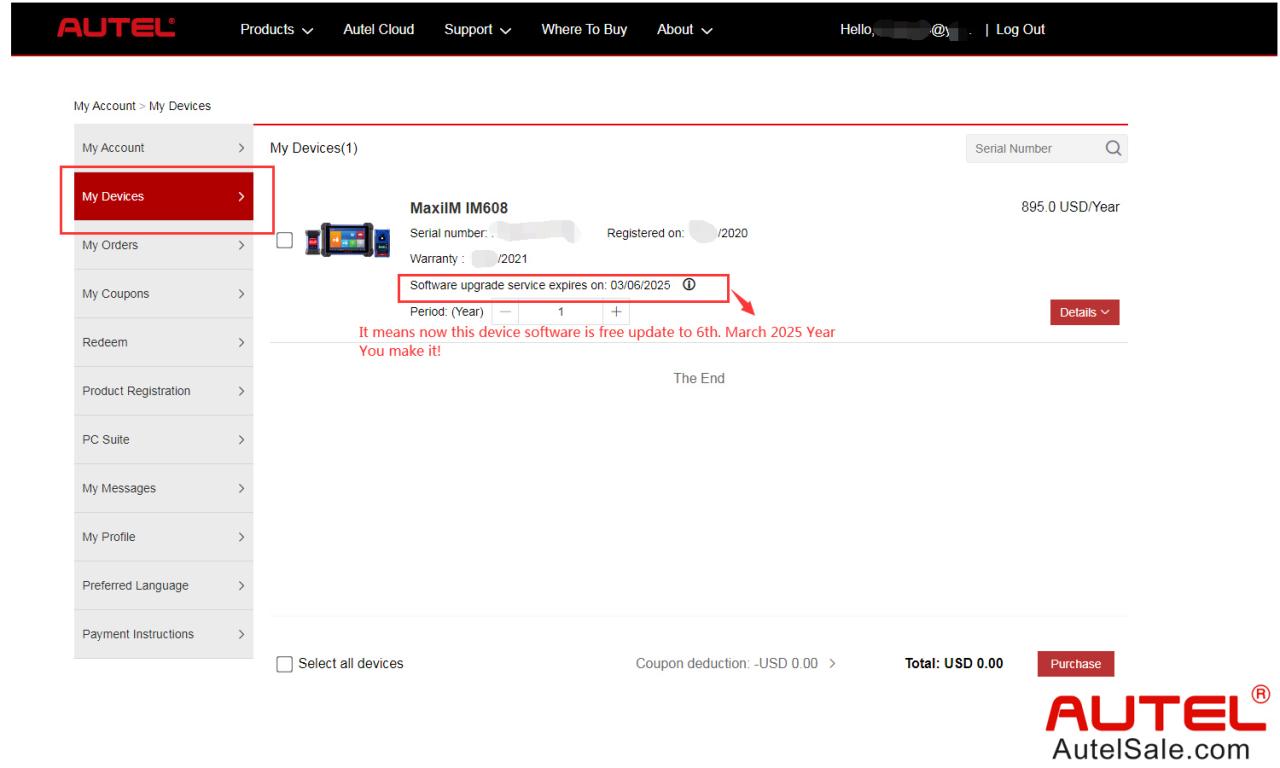Click the search magnifier icon
Screen dimensions: 1280x768
pos(1111,148)
